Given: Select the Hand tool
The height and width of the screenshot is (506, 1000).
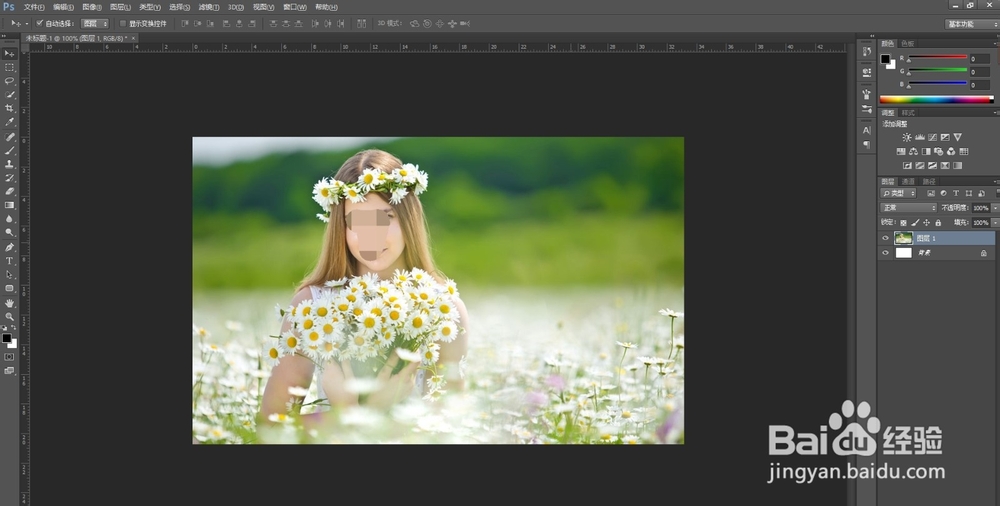Looking at the screenshot, I should (10, 302).
